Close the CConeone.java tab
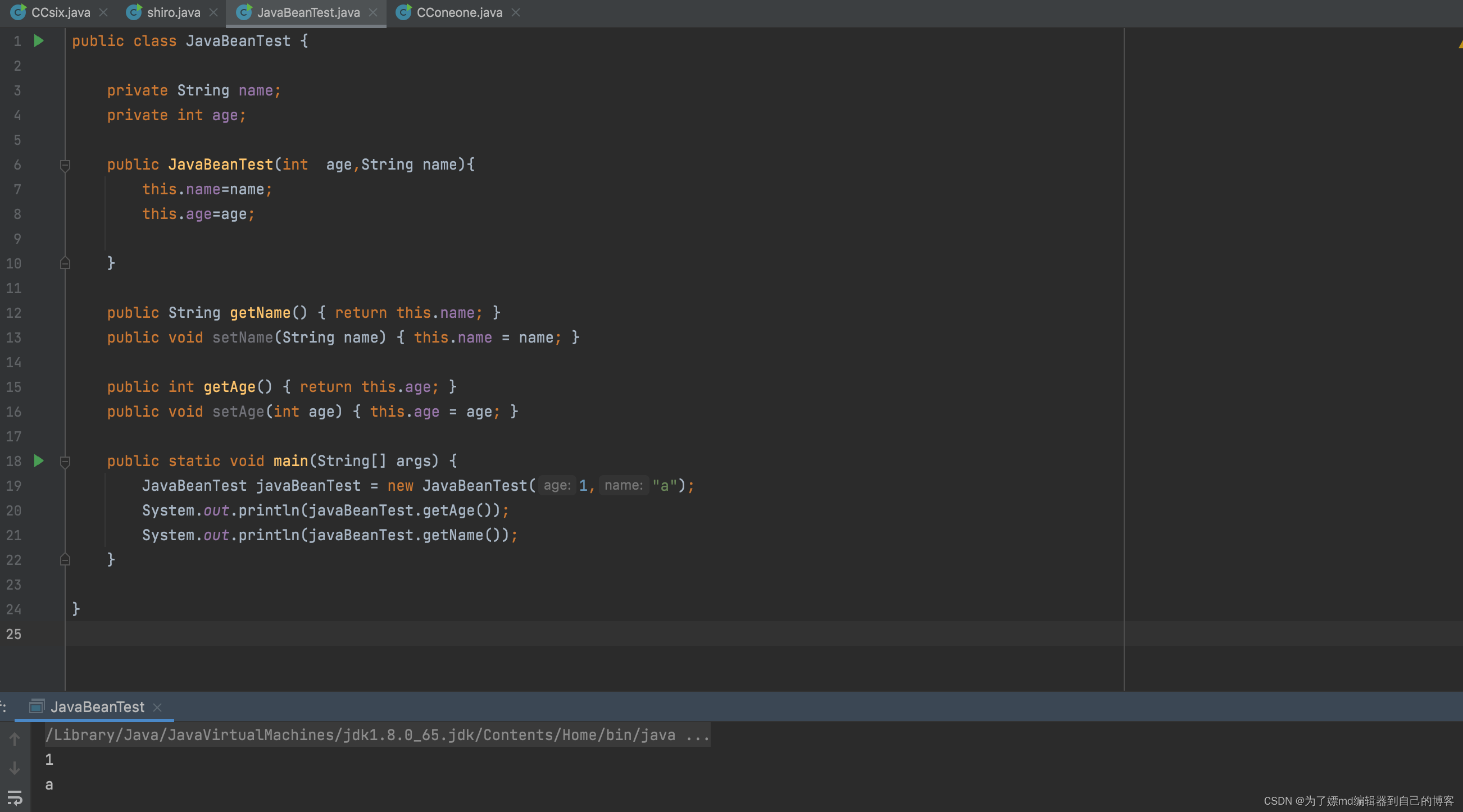 point(516,12)
